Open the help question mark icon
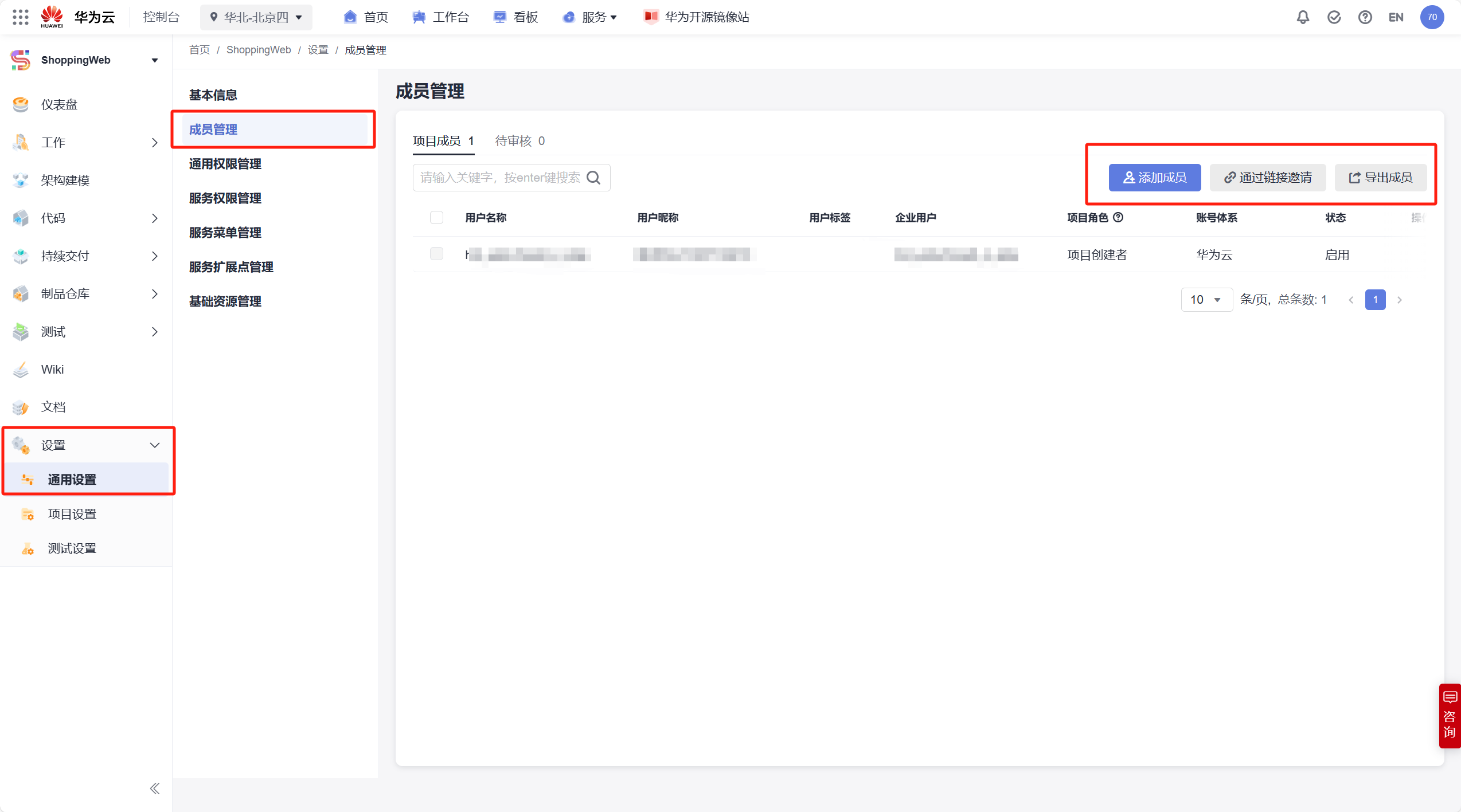 1365,17
